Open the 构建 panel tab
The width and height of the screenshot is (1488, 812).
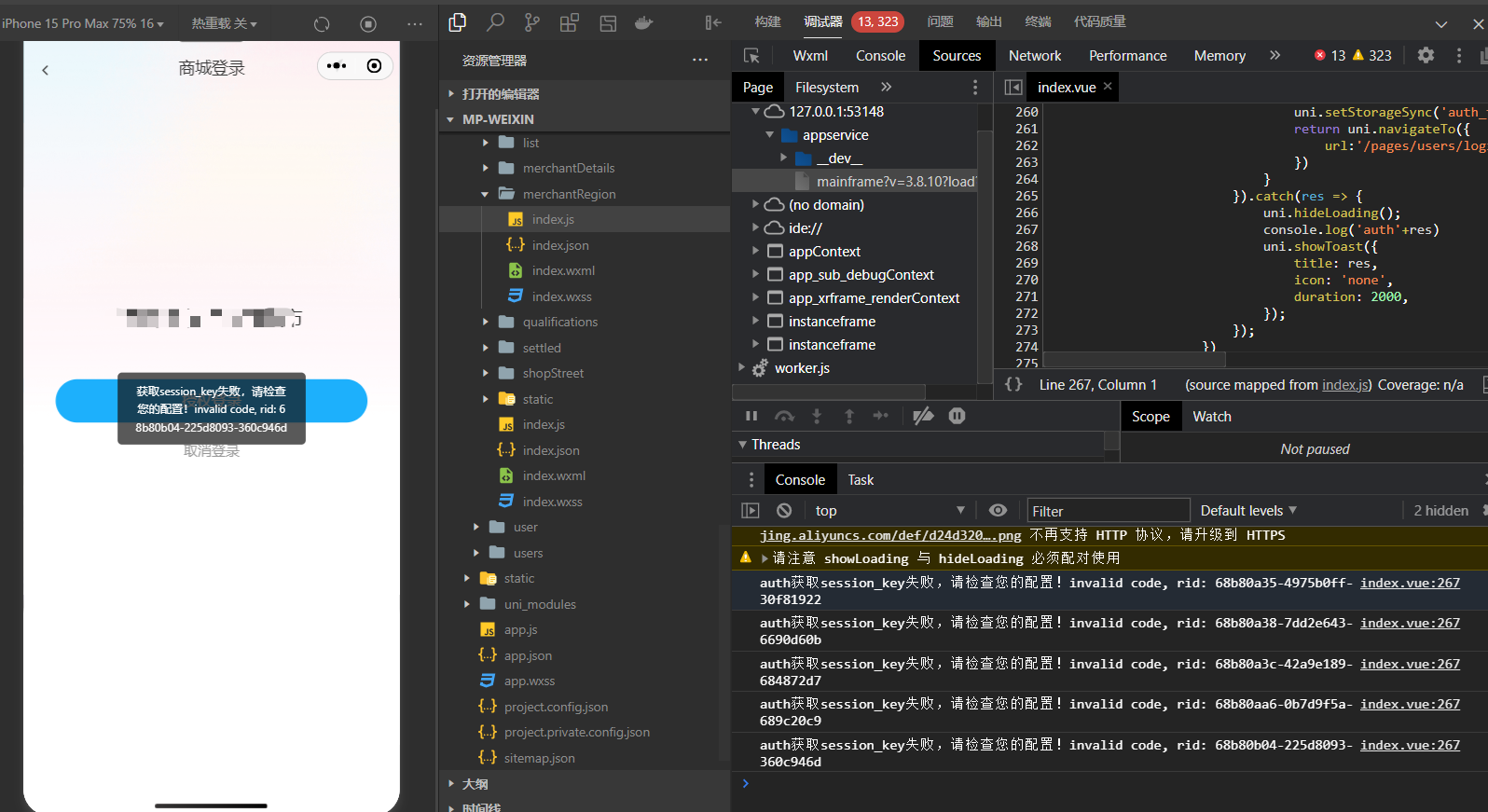tap(767, 21)
